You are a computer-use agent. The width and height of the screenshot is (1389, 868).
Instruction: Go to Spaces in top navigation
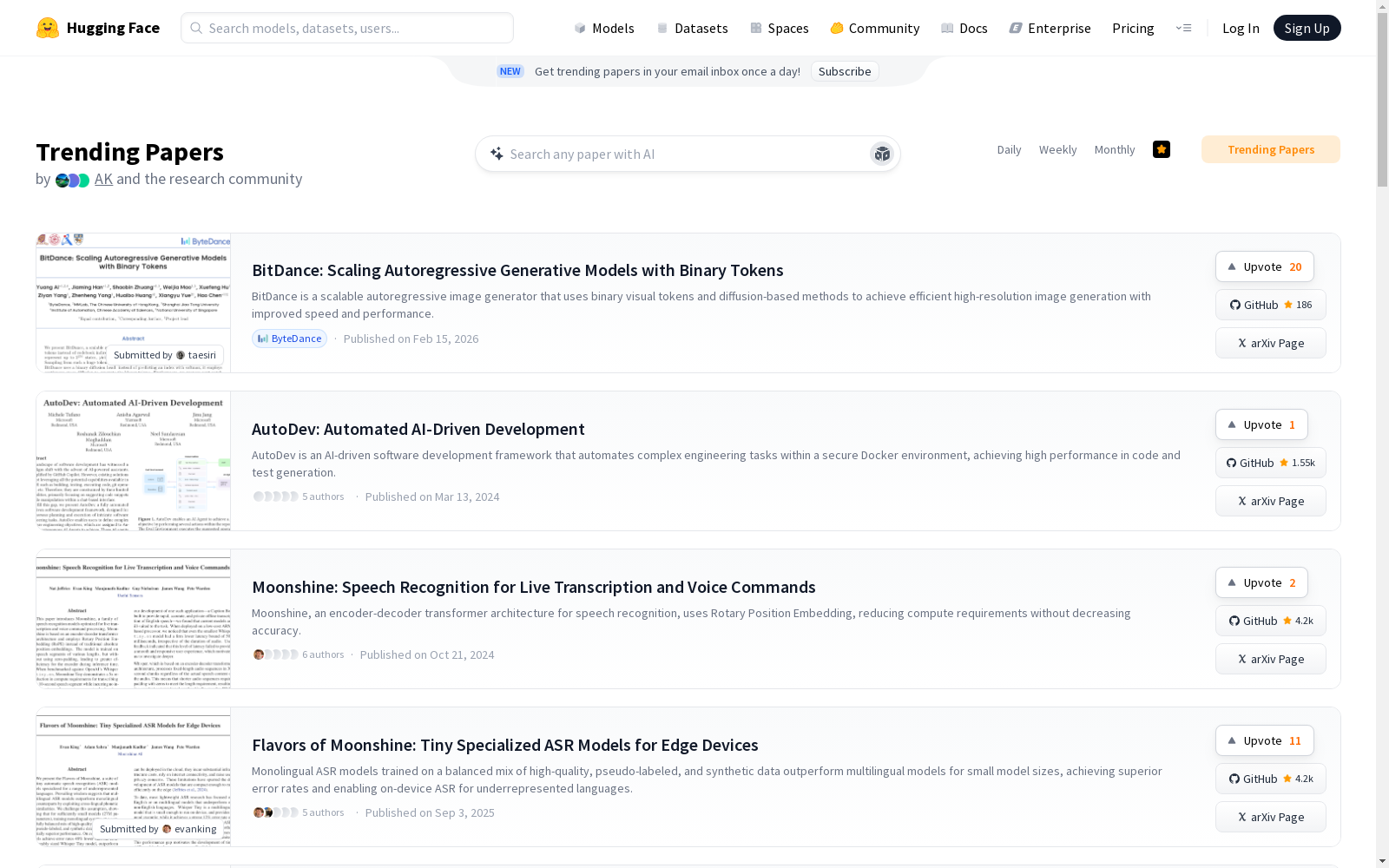[780, 28]
